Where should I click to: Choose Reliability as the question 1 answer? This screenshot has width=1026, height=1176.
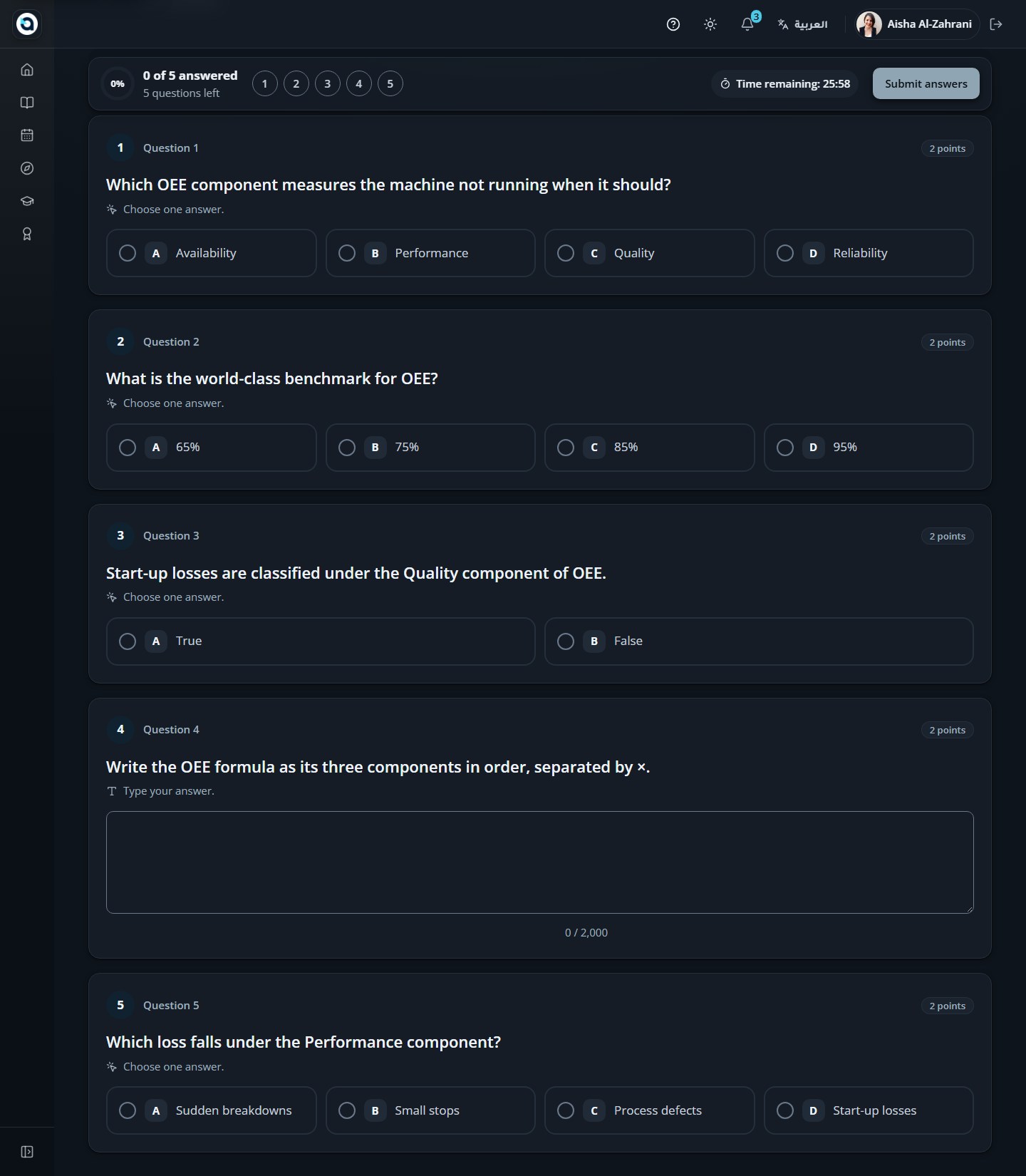point(869,253)
